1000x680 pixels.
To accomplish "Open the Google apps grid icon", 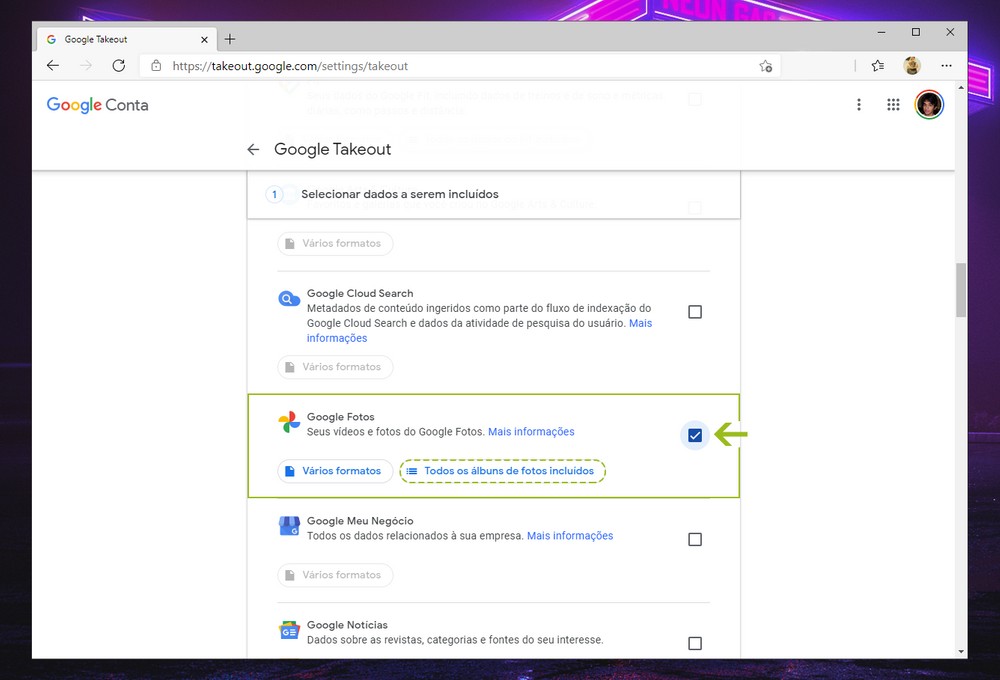I will tap(893, 105).
